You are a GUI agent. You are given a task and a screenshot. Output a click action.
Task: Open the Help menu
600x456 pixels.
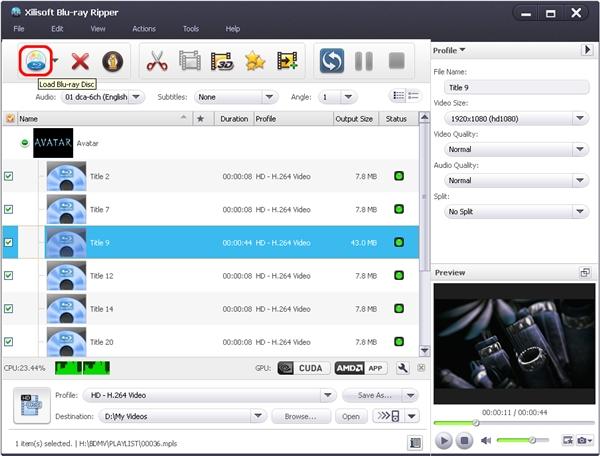(233, 29)
